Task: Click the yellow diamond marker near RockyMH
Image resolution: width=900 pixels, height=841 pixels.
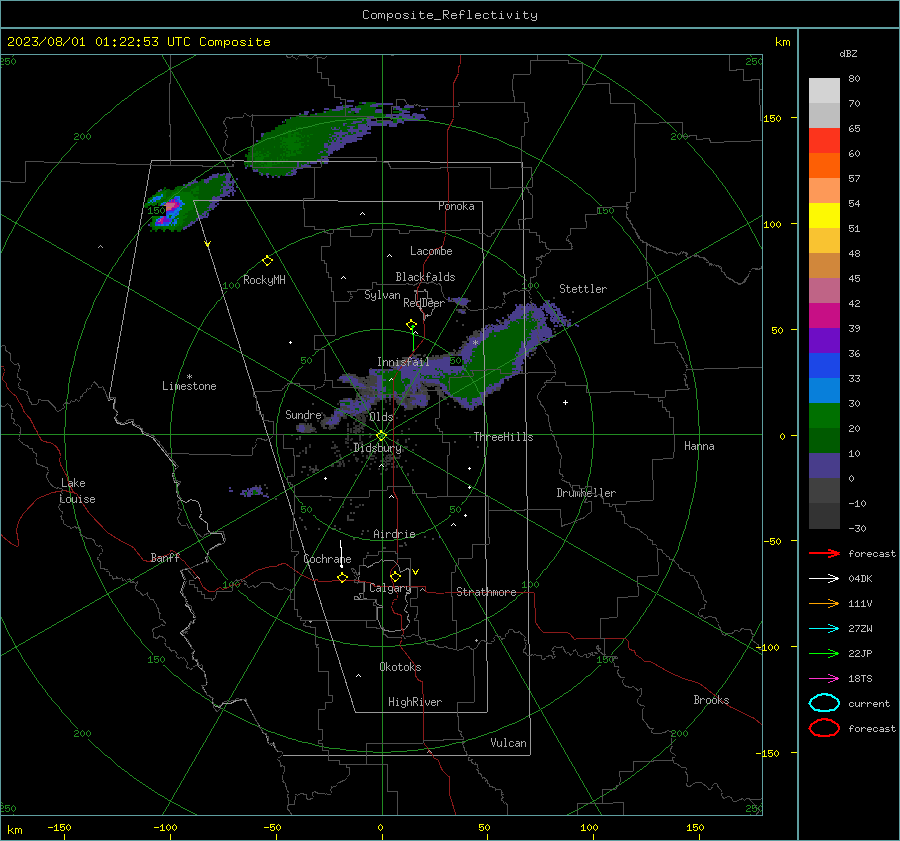Action: 267,261
